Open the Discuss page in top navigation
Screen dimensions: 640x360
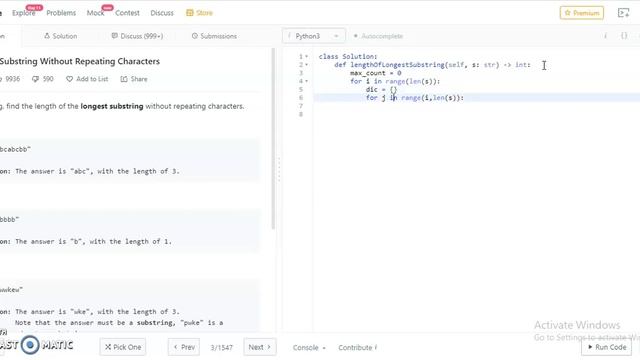[162, 13]
